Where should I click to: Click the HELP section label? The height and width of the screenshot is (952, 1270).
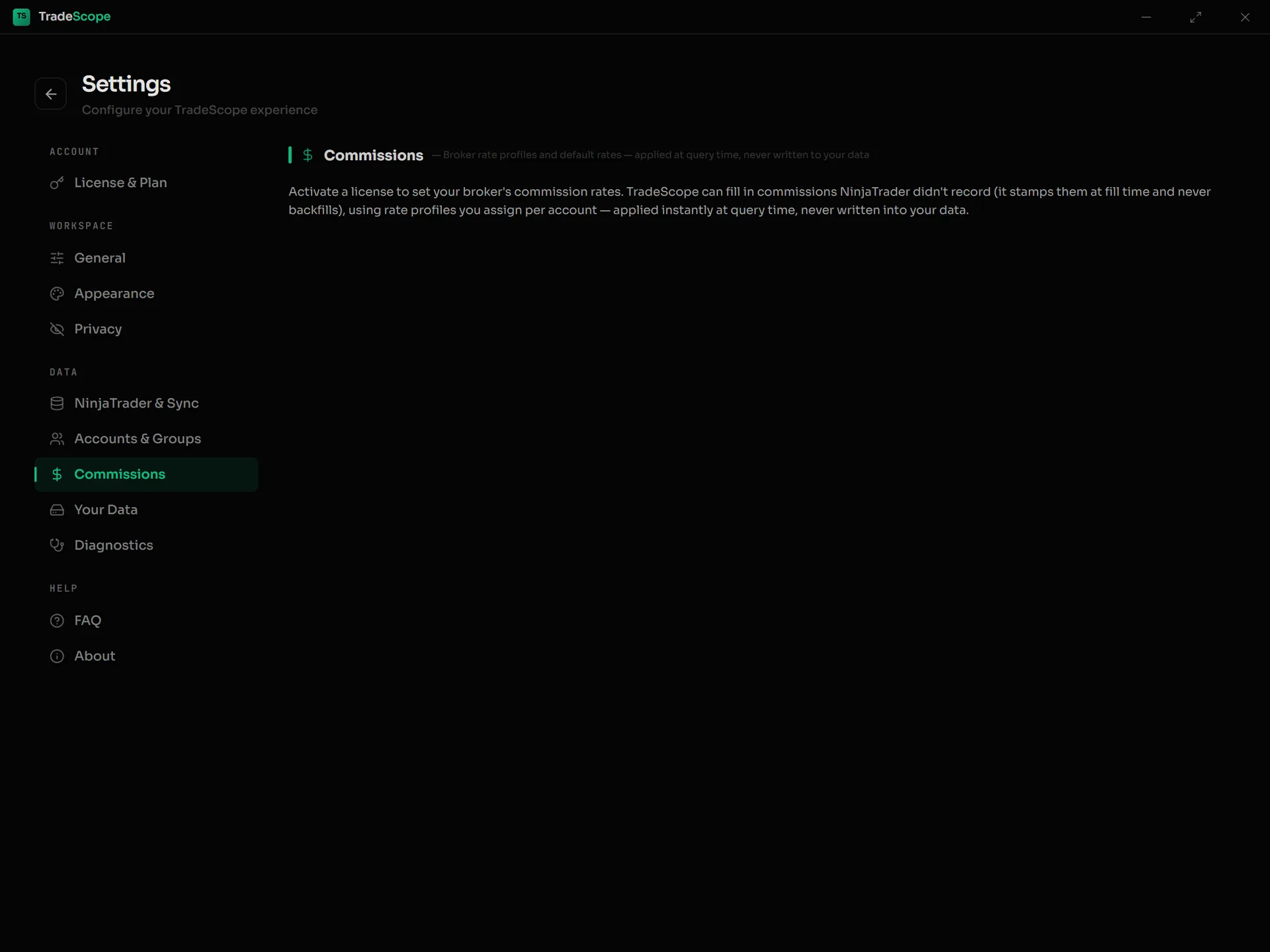tap(63, 588)
